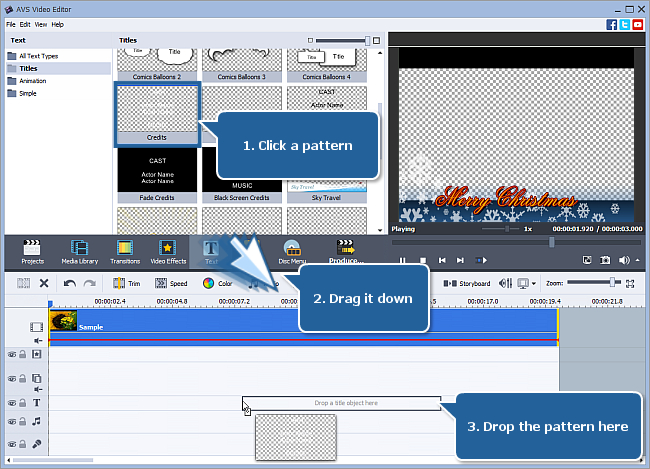Lock the video overlay track
This screenshot has height=469, width=650.
pos(23,378)
